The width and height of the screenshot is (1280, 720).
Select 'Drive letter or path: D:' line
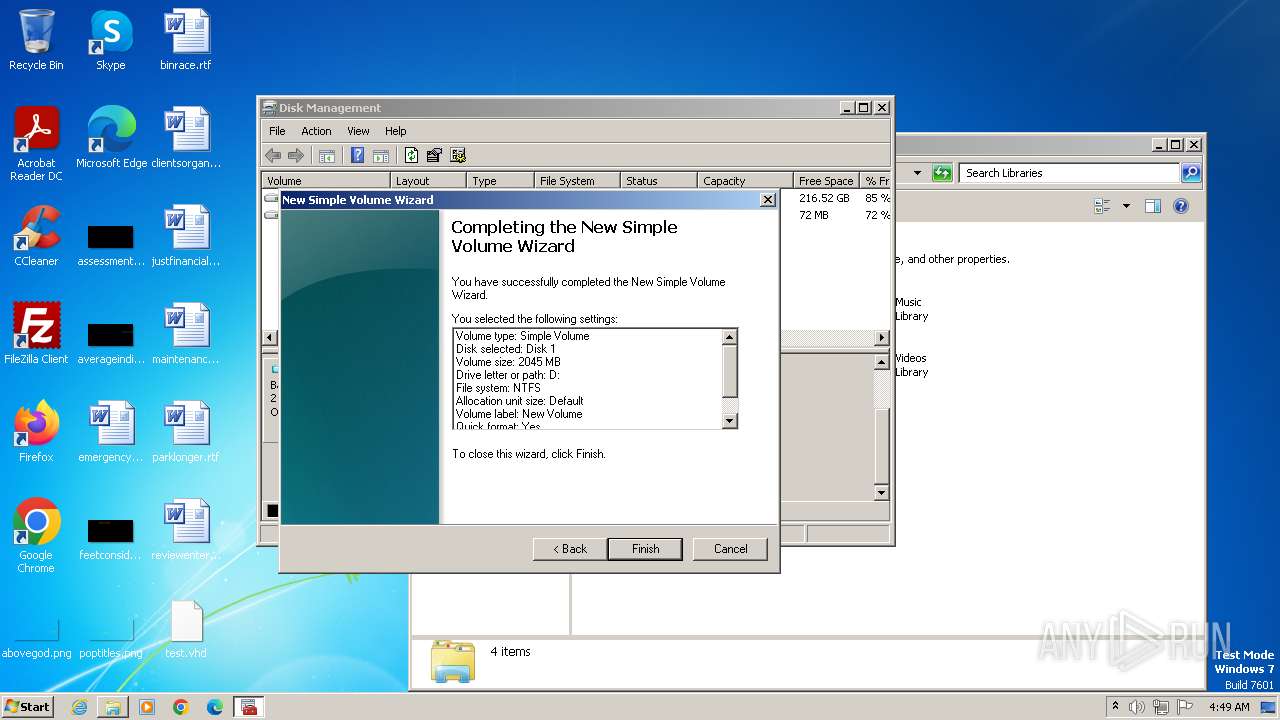(507, 375)
